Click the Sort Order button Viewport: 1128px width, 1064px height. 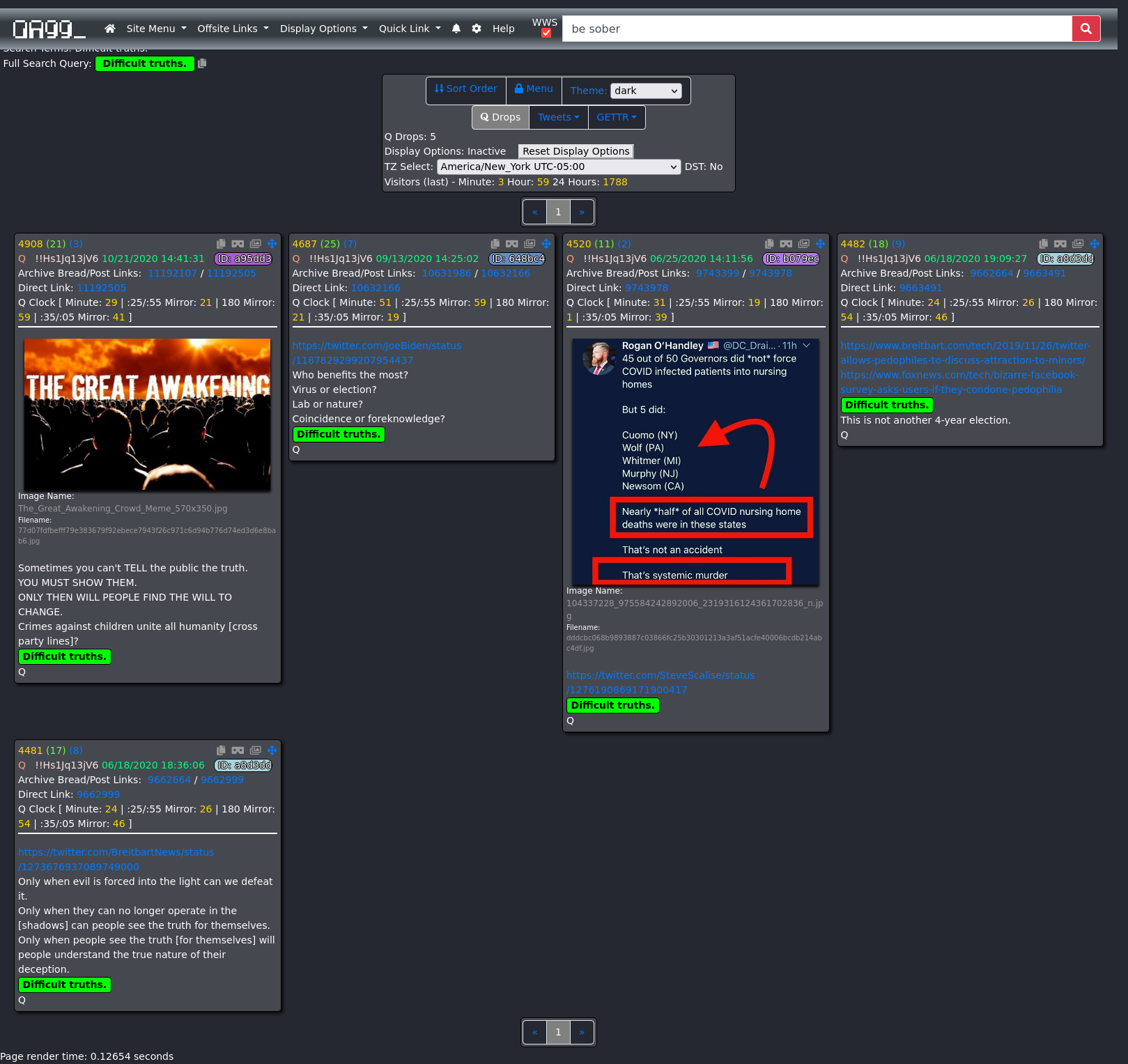tap(466, 89)
